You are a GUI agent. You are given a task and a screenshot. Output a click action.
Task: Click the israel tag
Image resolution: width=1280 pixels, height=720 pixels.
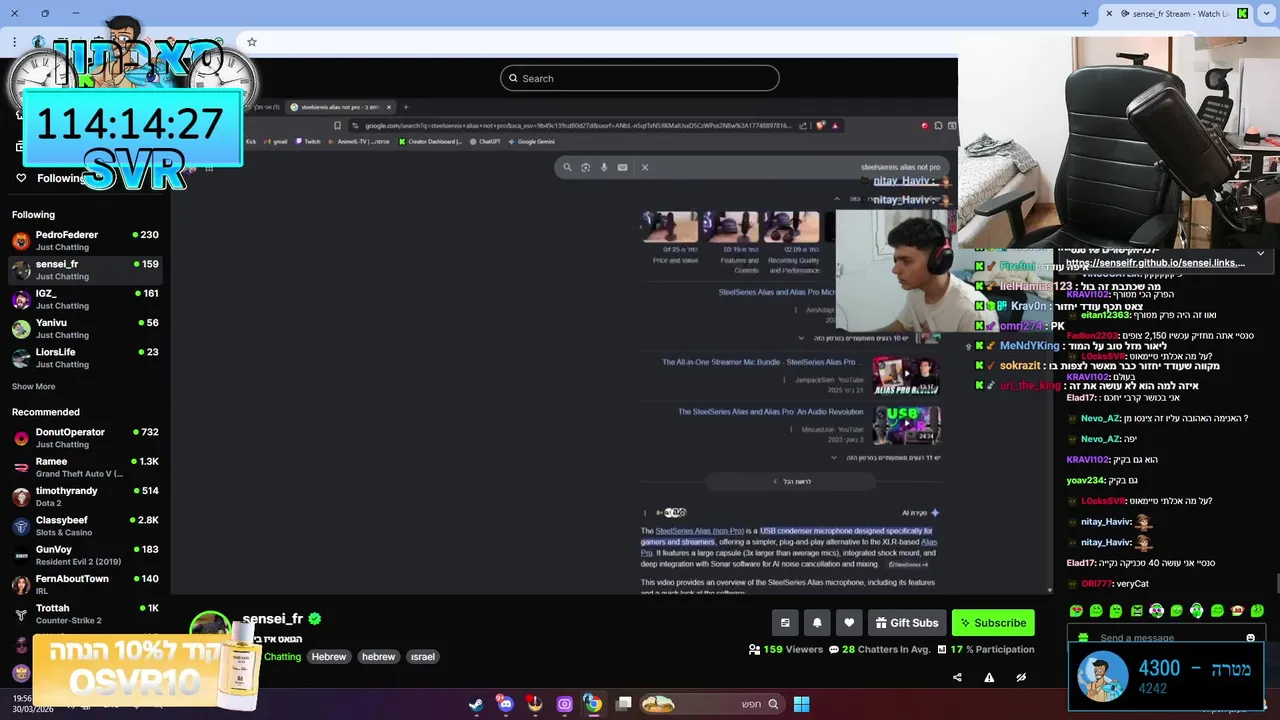[423, 657]
